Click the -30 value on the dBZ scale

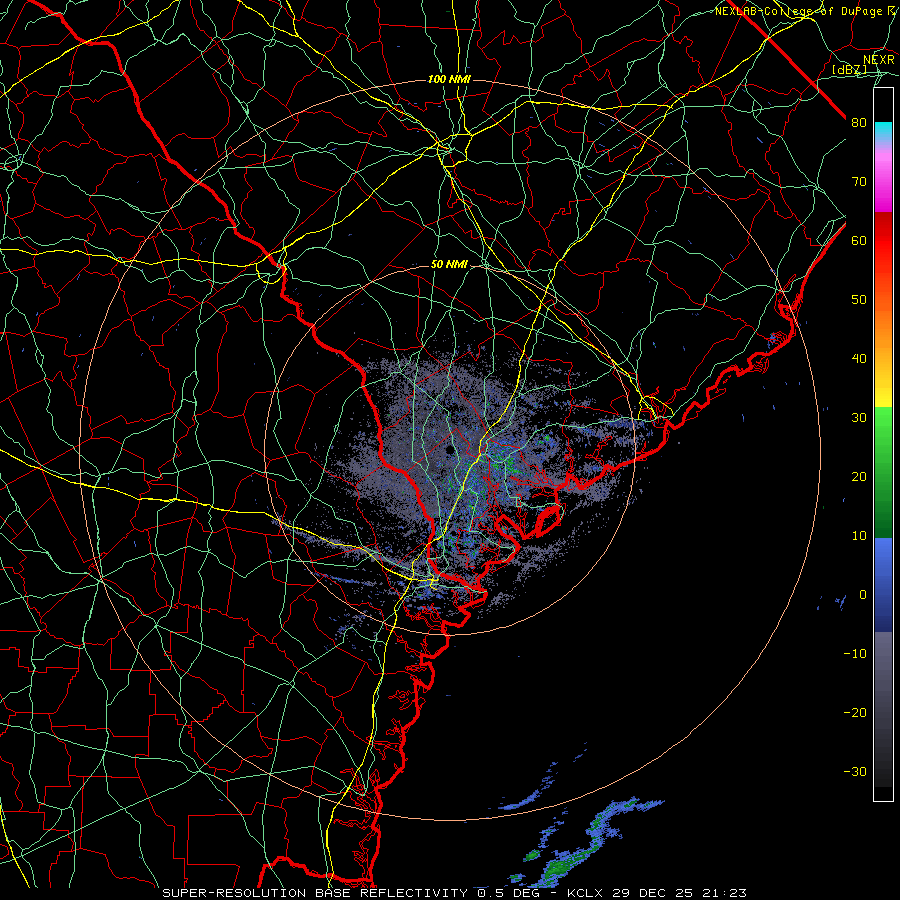point(855,772)
